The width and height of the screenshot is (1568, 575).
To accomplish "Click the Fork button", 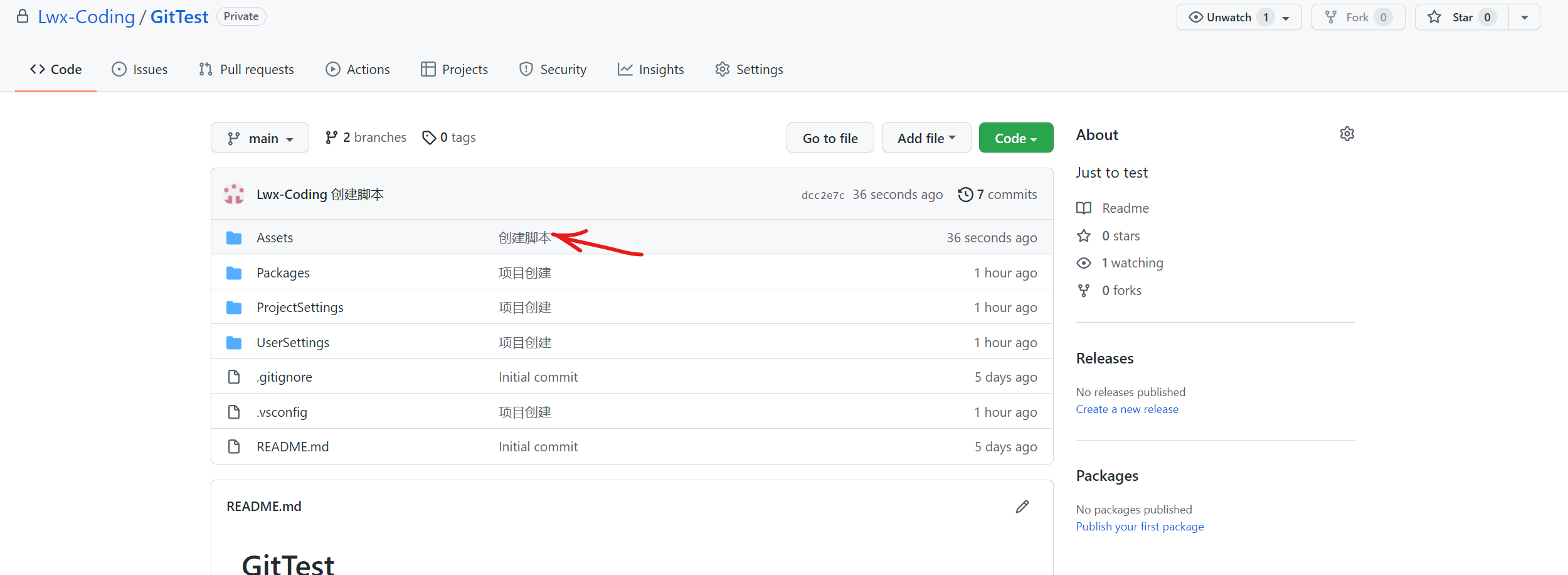I will [1358, 17].
